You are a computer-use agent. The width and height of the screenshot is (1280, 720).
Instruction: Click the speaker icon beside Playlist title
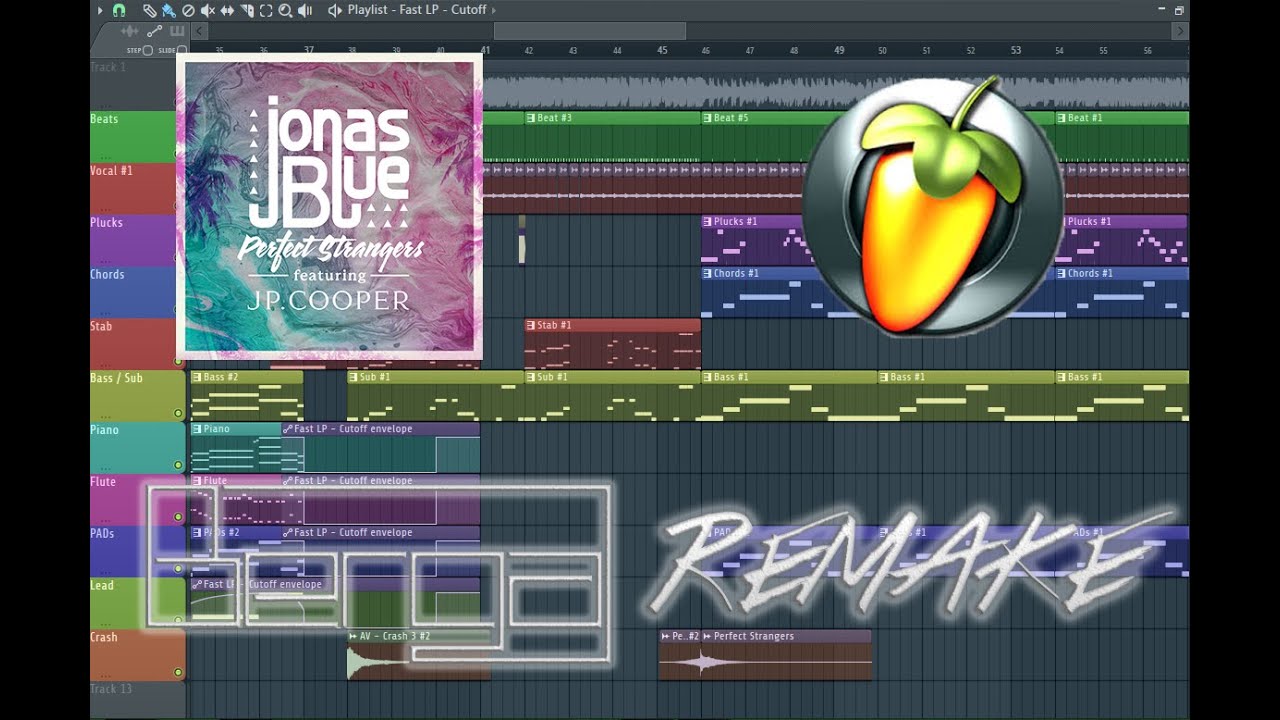coord(334,10)
